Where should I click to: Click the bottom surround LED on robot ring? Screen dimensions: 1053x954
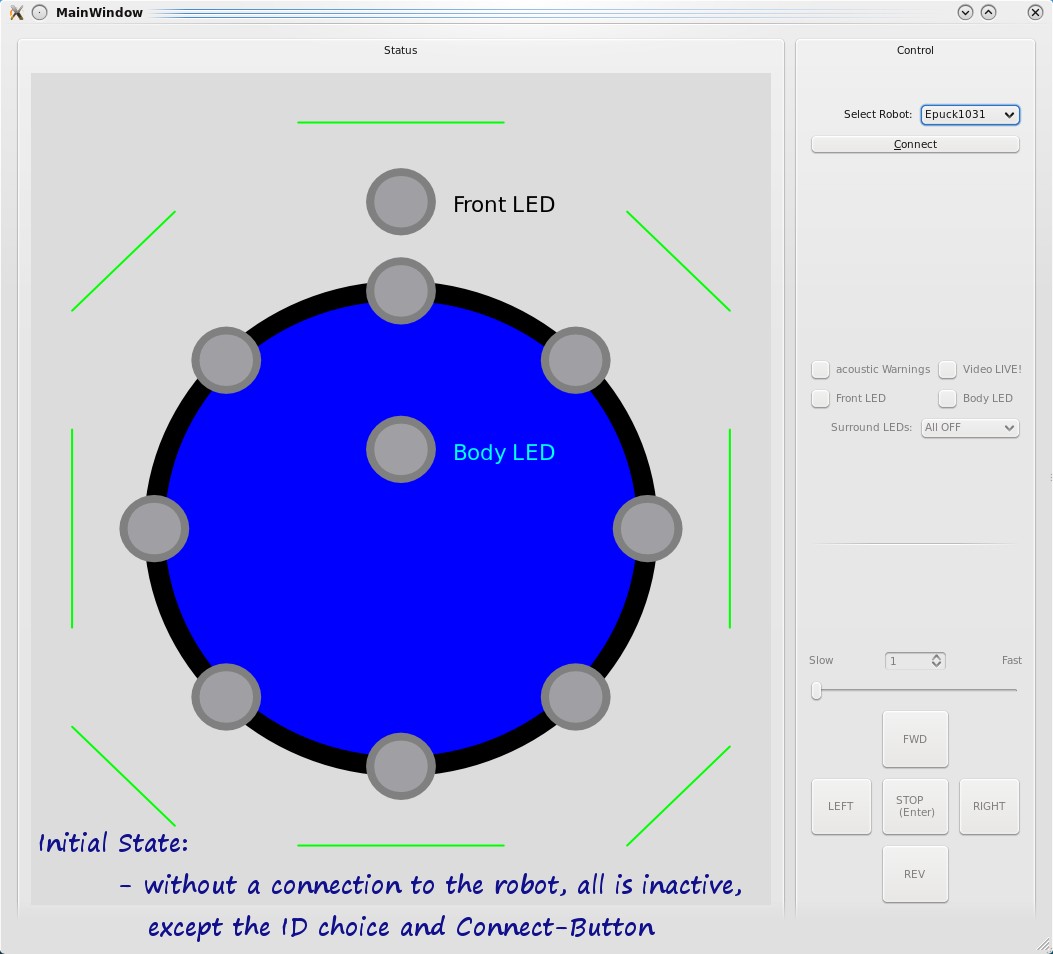point(401,767)
